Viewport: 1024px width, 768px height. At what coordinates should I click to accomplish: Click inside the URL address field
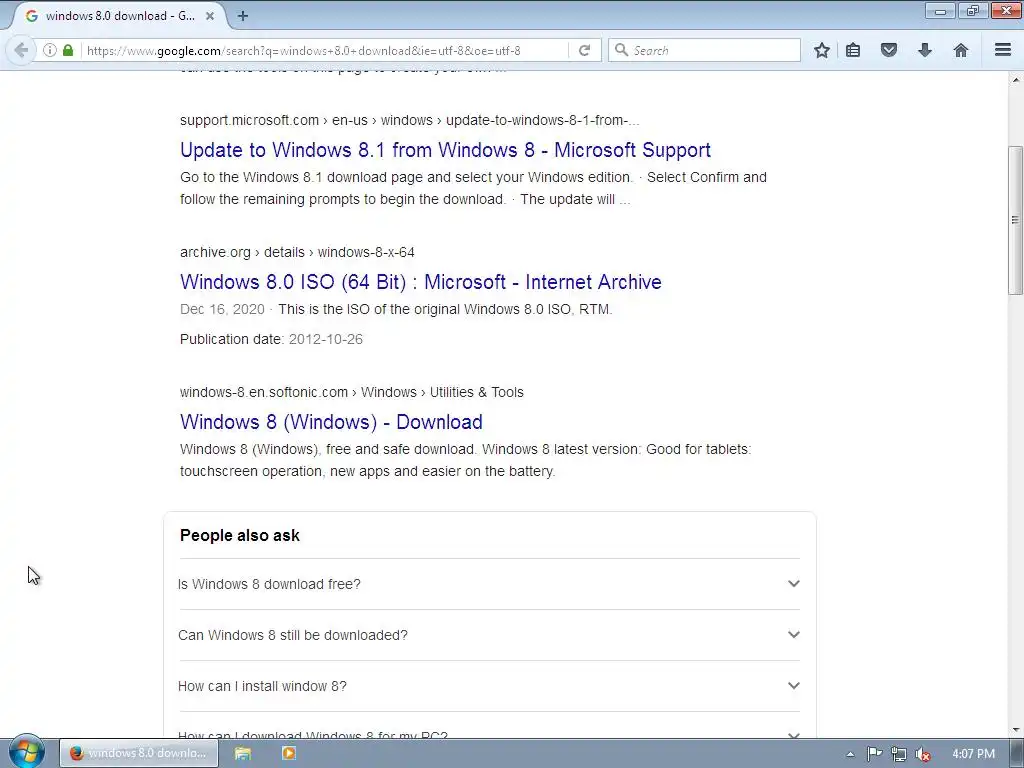pos(323,50)
